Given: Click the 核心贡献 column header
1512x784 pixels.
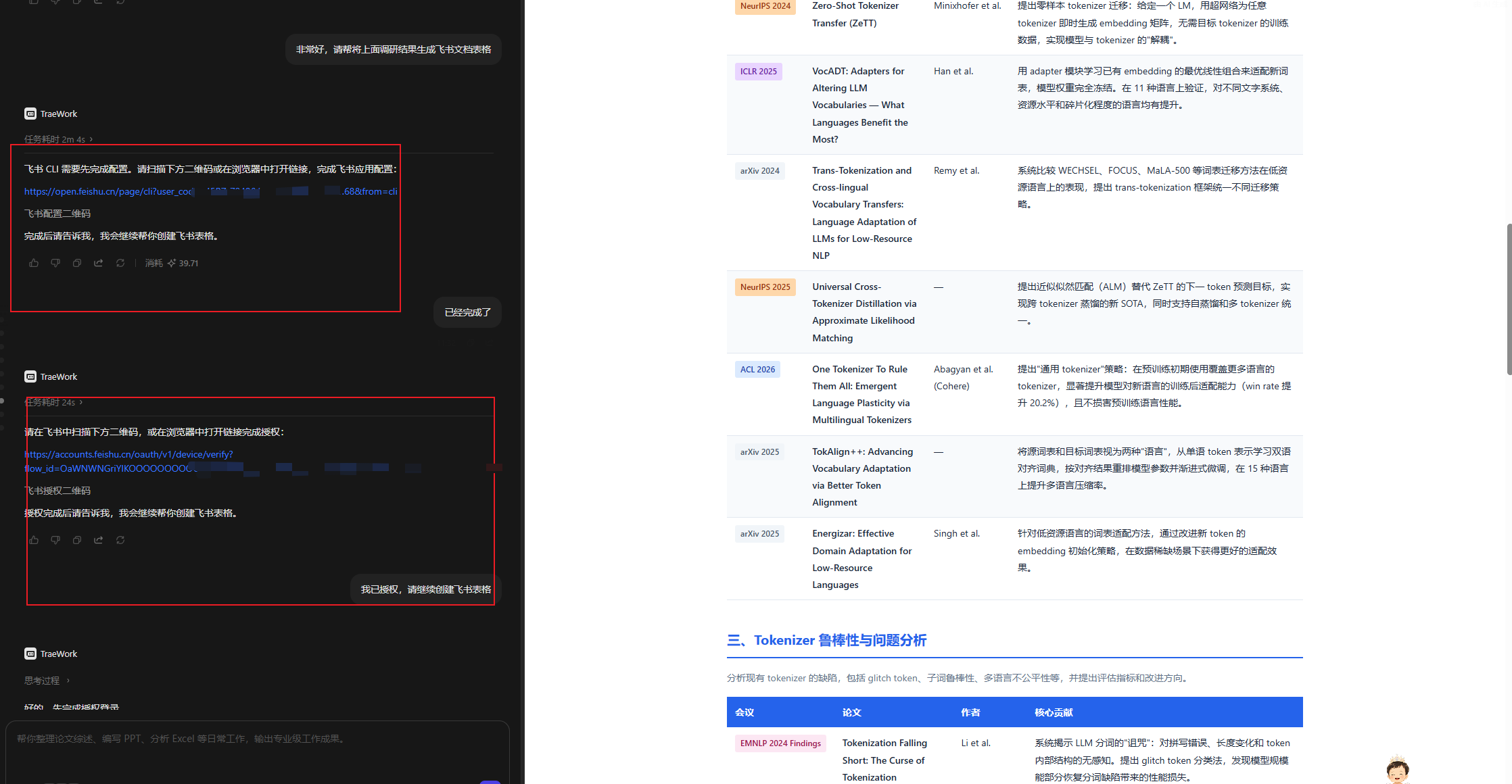Looking at the screenshot, I should click(1054, 712).
